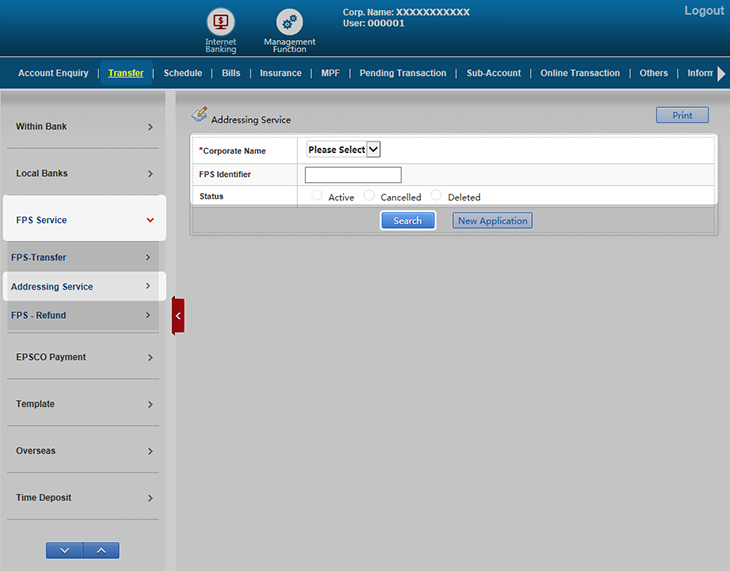Expand the Time Deposit menu
The height and width of the screenshot is (571, 730).
[x=83, y=498]
